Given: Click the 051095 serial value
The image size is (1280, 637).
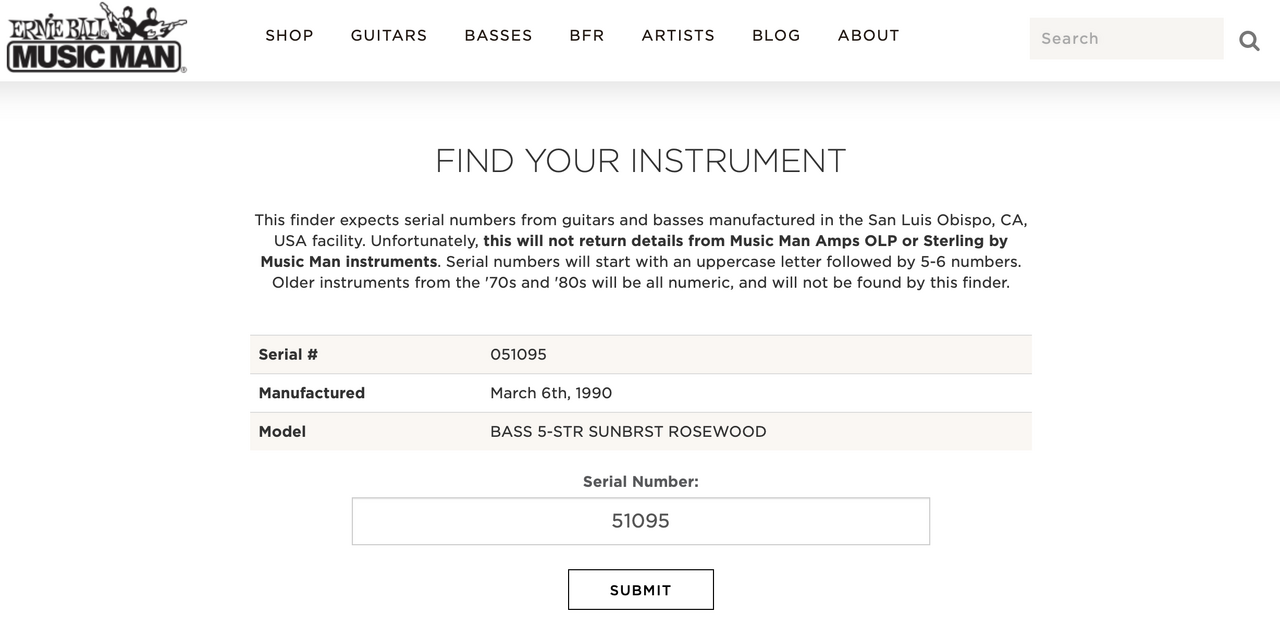Looking at the screenshot, I should pyautogui.click(x=518, y=354).
